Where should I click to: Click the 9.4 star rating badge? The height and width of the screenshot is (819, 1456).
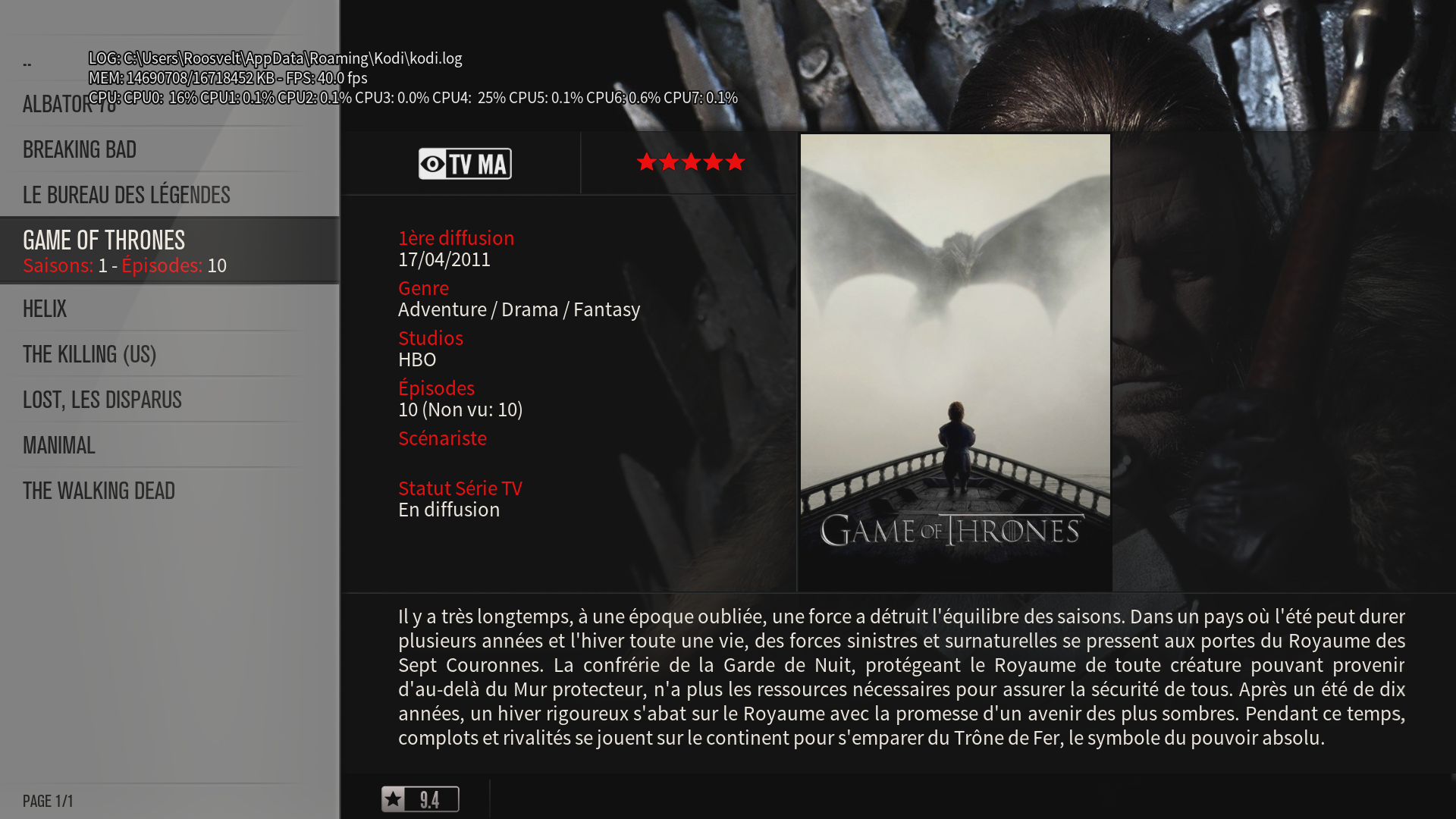(x=420, y=799)
